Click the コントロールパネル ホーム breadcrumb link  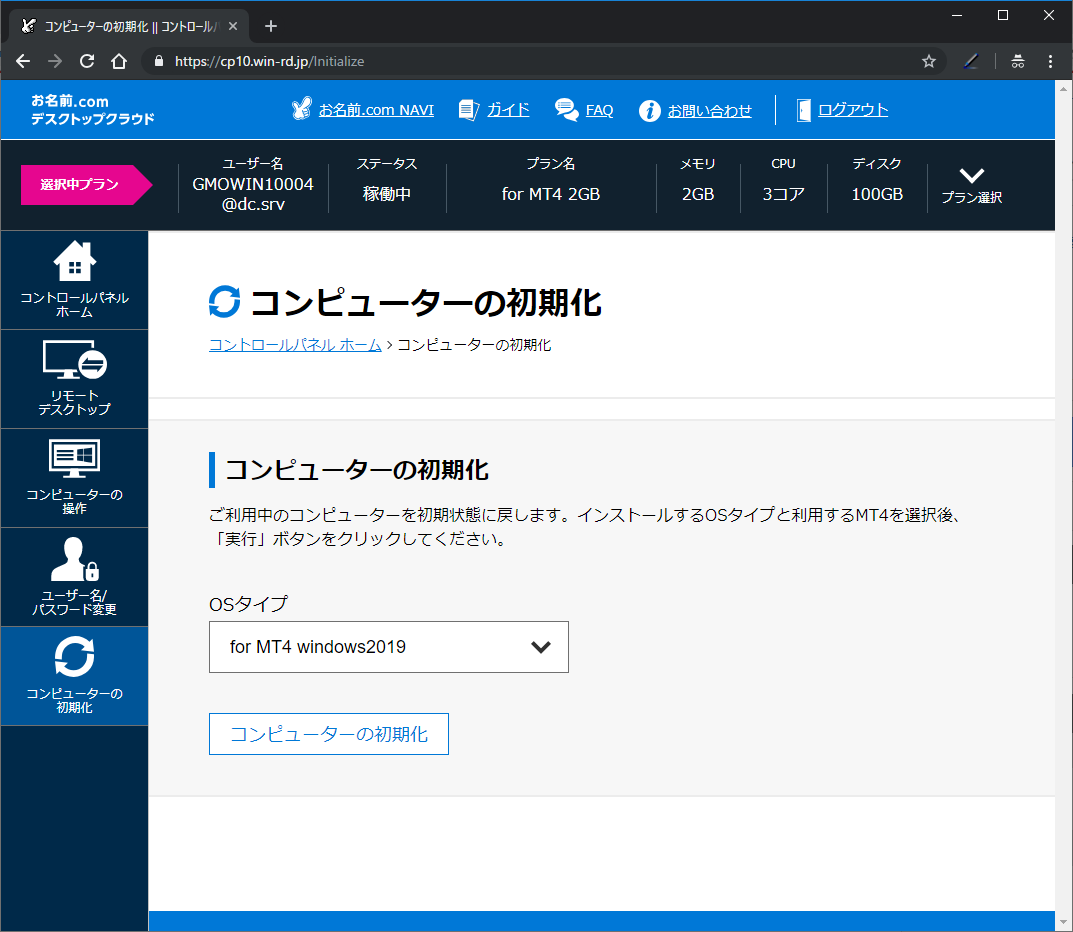(295, 345)
